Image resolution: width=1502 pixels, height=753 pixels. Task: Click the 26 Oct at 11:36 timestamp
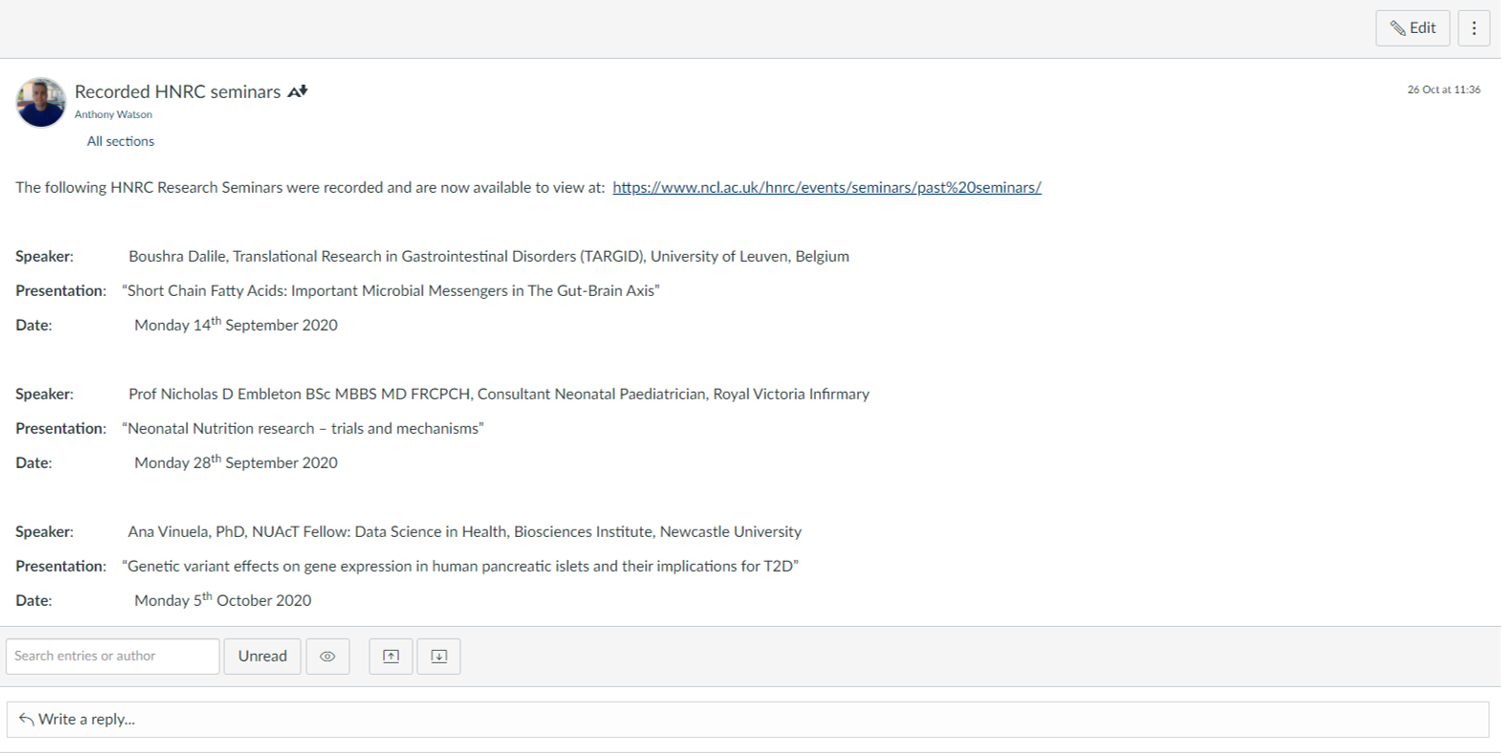click(x=1443, y=89)
